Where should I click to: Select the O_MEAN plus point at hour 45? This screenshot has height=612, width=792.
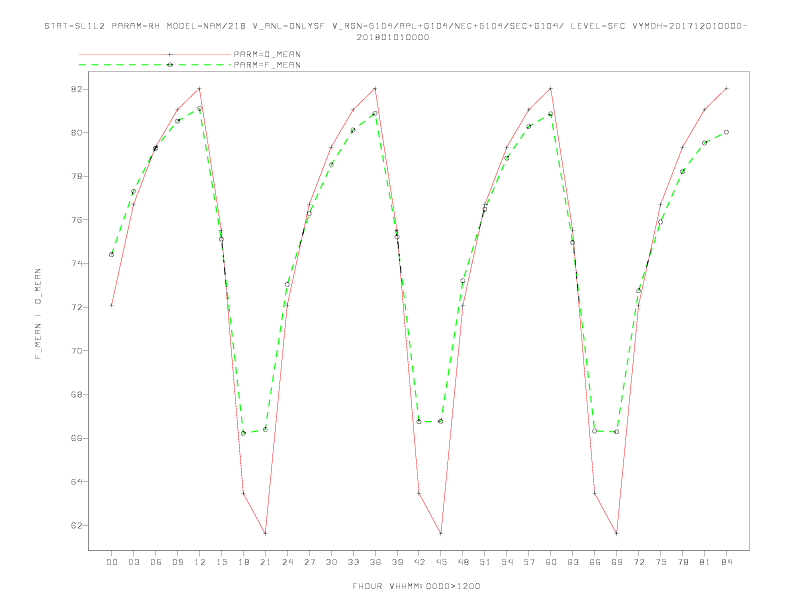[441, 533]
